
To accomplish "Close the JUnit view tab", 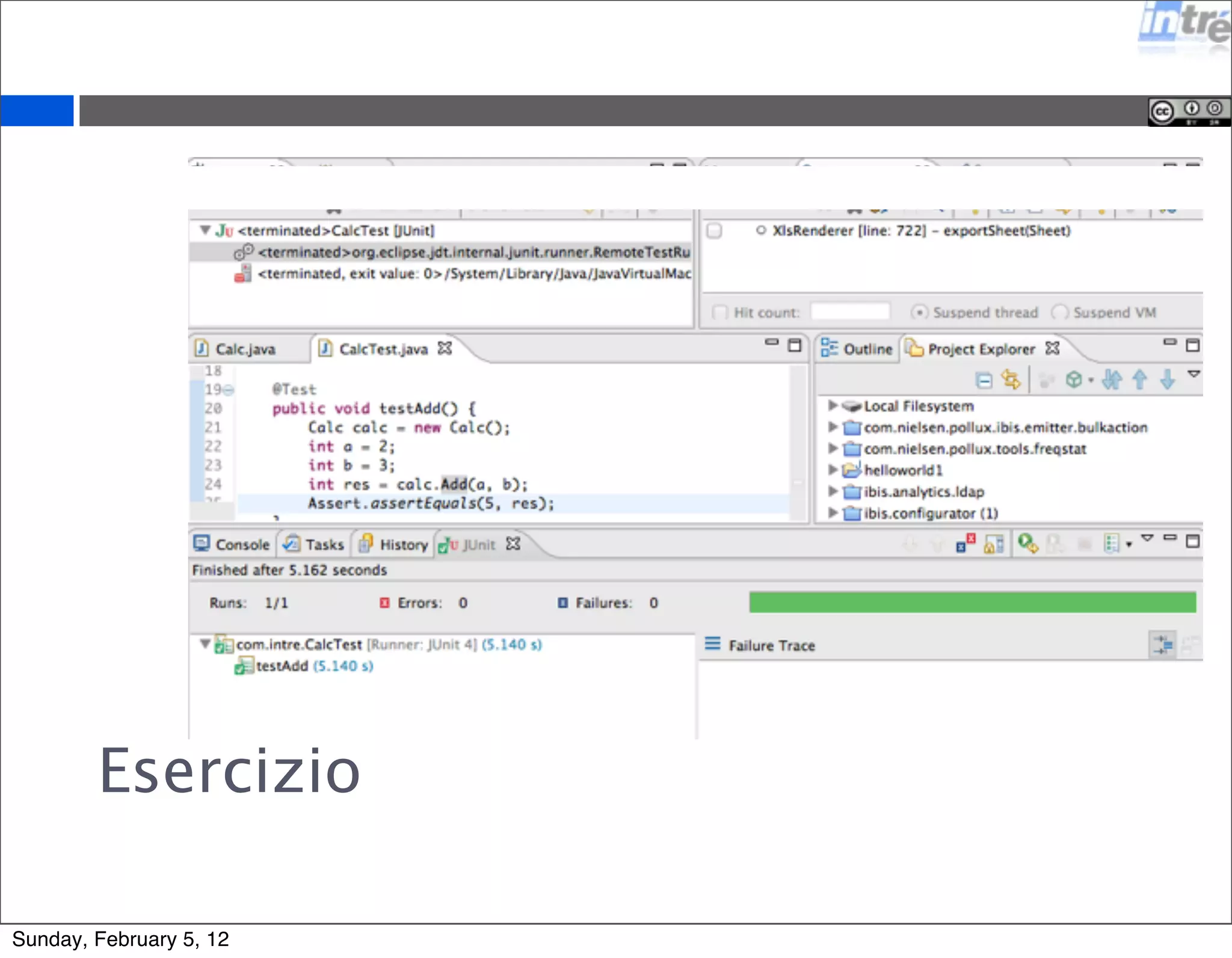I will point(513,544).
